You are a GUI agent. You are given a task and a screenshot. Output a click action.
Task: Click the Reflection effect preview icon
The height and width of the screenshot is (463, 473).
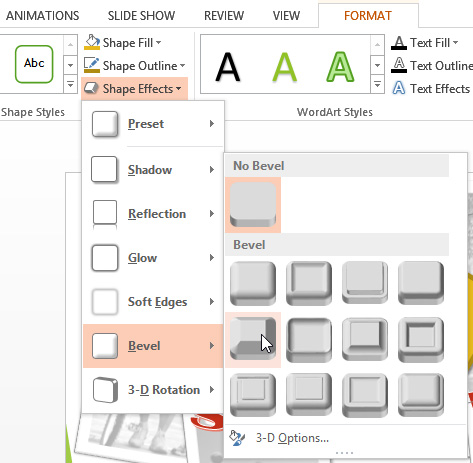pyautogui.click(x=105, y=215)
